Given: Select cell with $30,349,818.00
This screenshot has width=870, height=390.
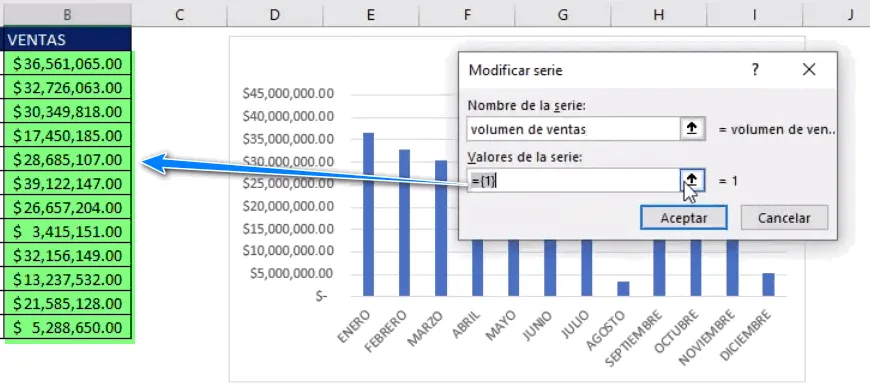Looking at the screenshot, I should click(x=67, y=112).
